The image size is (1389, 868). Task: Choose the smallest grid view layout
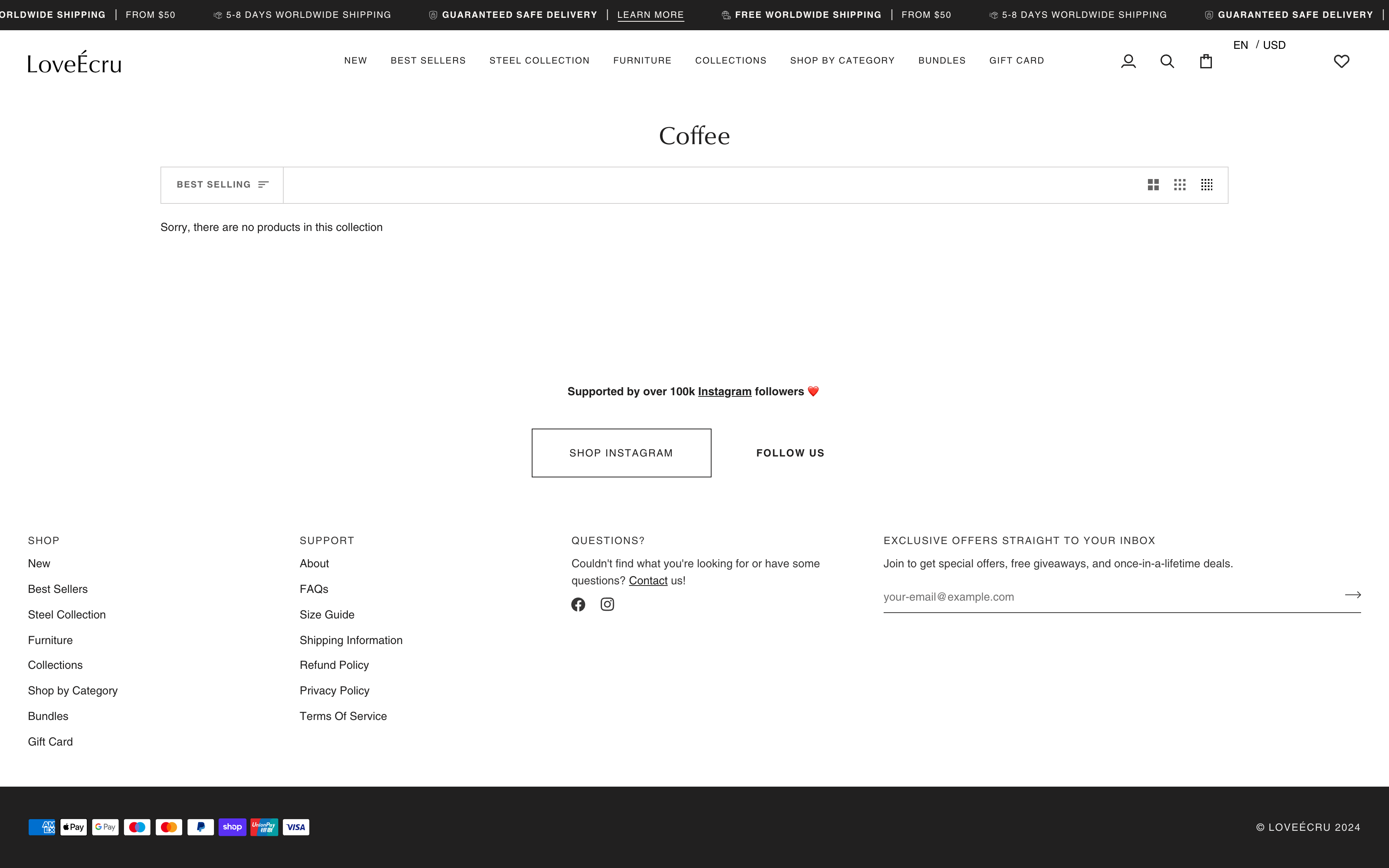(x=1207, y=184)
